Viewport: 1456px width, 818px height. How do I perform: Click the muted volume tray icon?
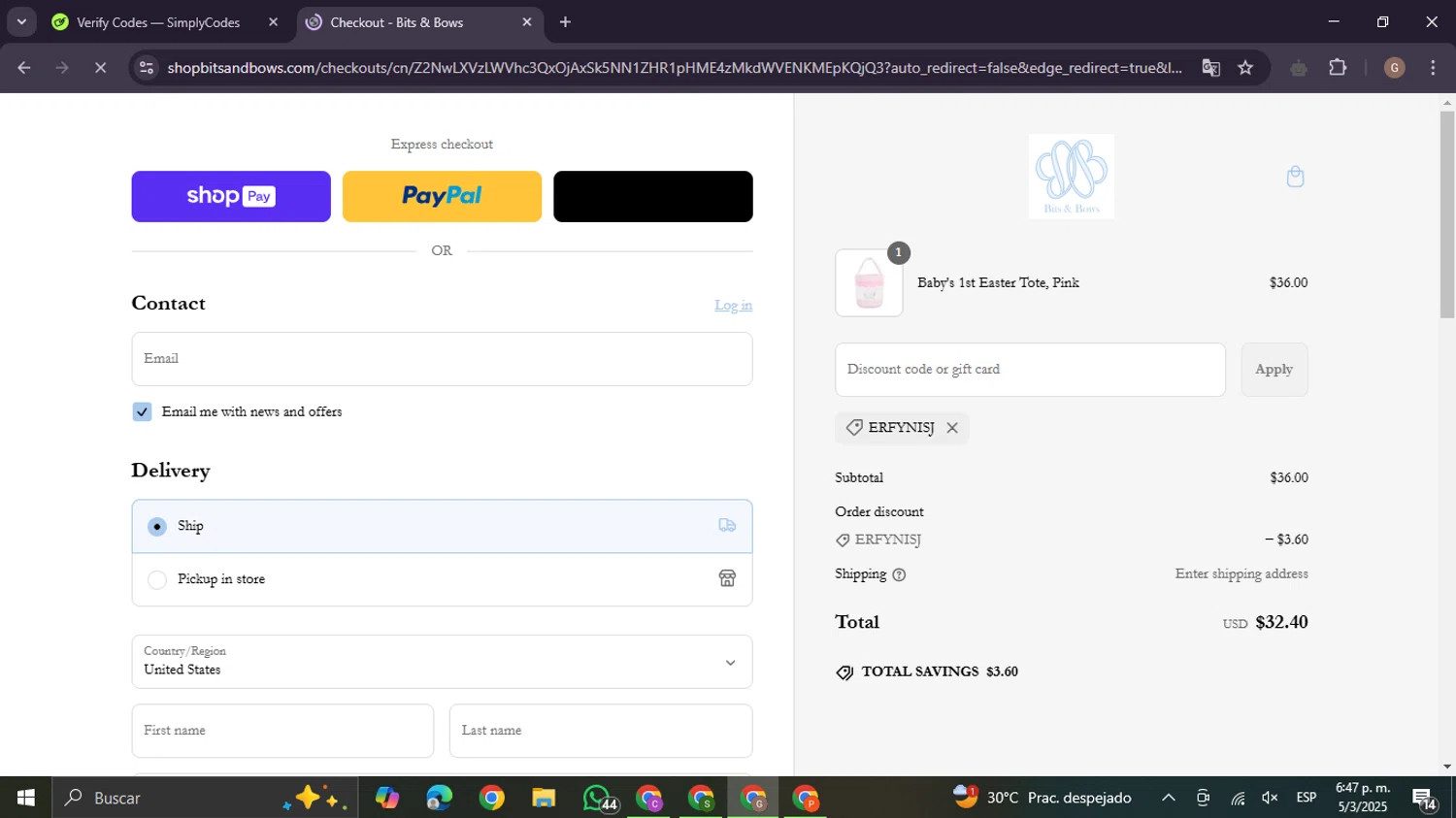click(x=1270, y=798)
